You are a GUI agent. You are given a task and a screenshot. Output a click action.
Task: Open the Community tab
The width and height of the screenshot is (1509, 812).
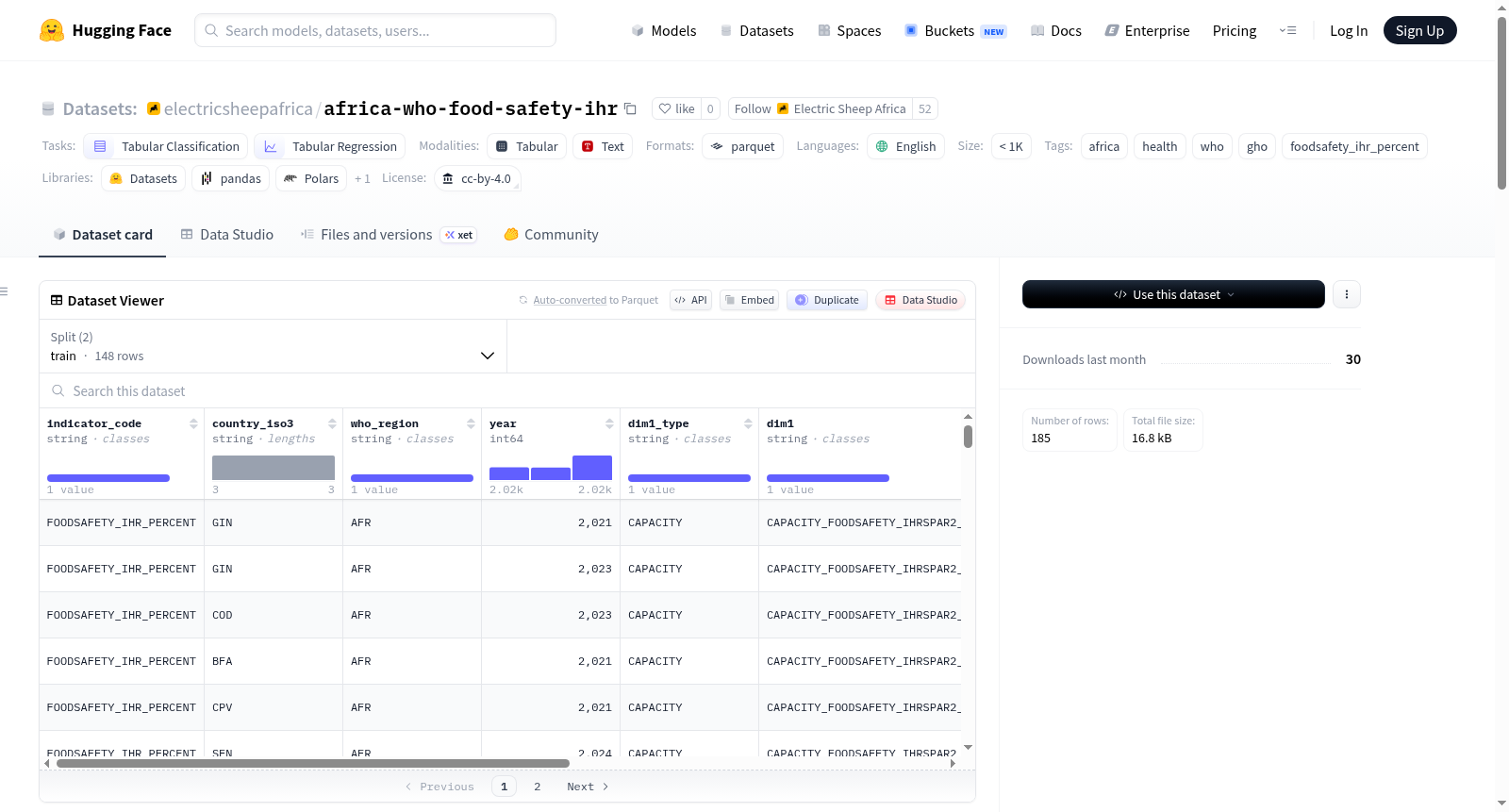(551, 235)
